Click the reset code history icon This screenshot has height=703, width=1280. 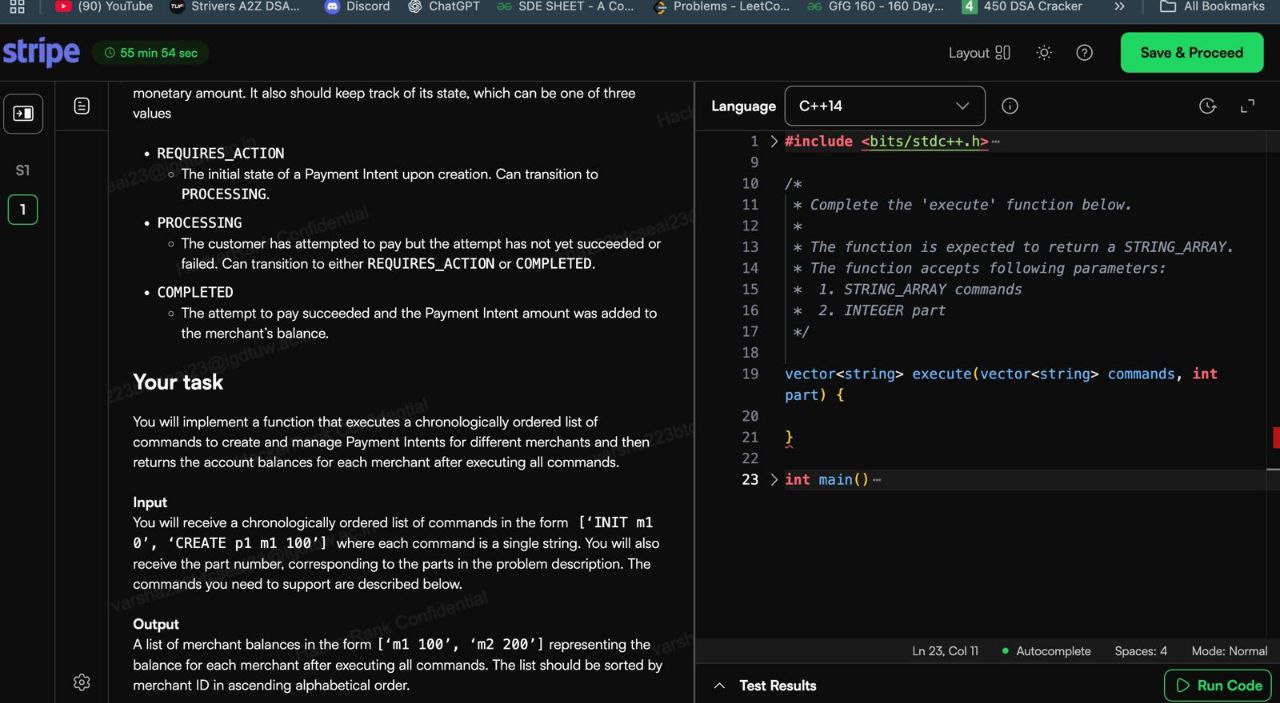[1207, 106]
